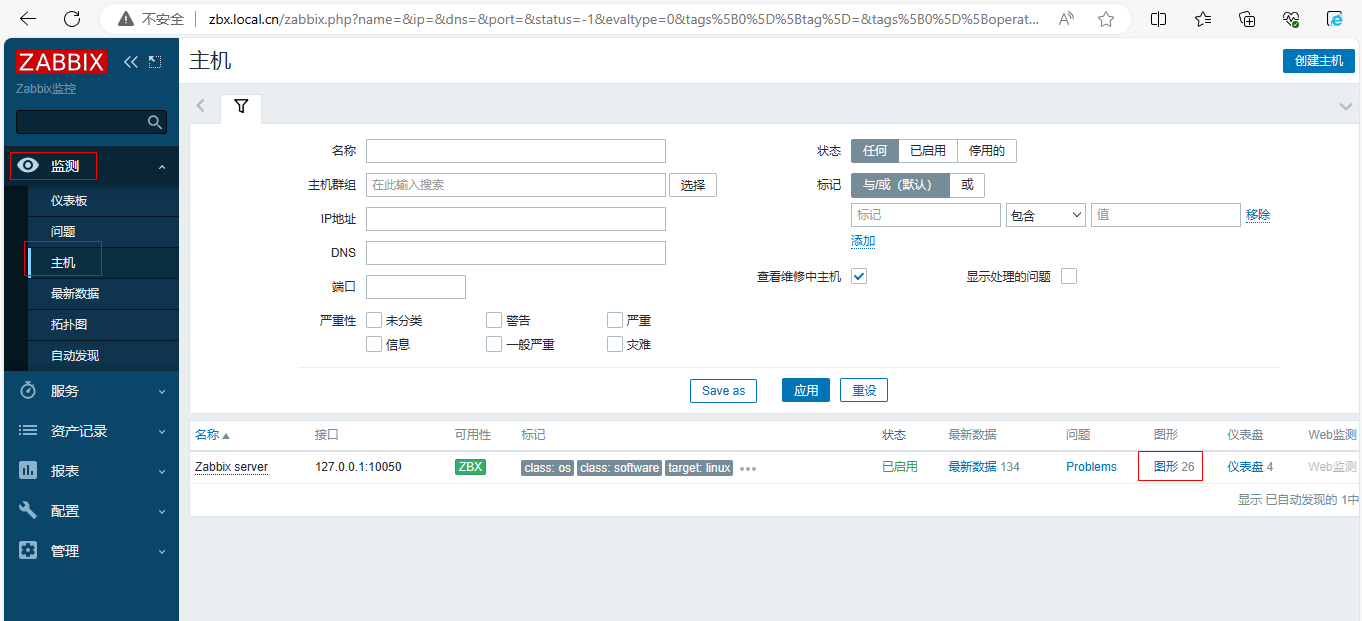1362x621 pixels.
Task: Click the filter funnel tab icon
Action: pos(241,106)
